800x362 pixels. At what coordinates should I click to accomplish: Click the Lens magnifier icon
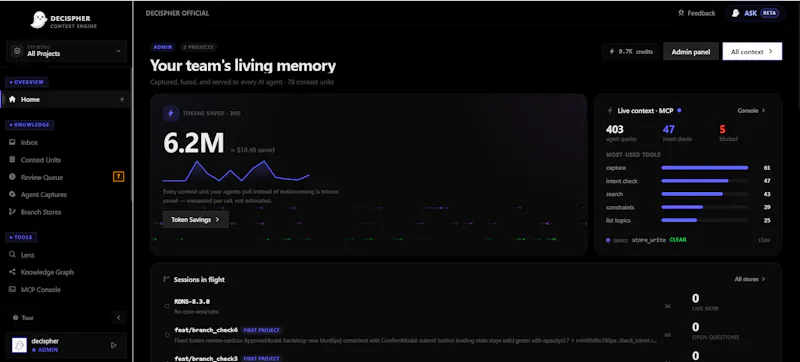(x=12, y=254)
